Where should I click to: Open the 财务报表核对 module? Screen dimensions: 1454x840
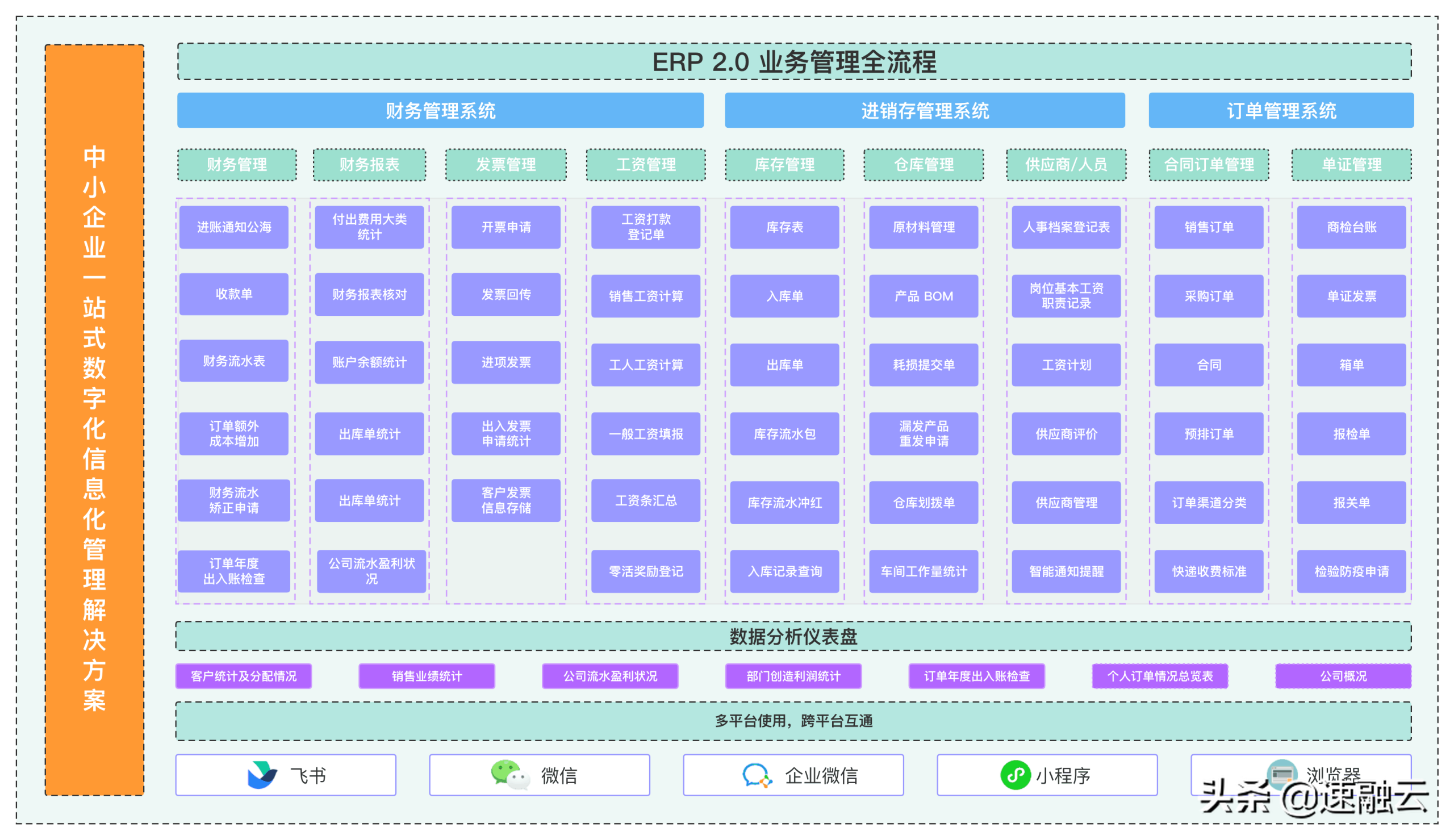point(369,294)
